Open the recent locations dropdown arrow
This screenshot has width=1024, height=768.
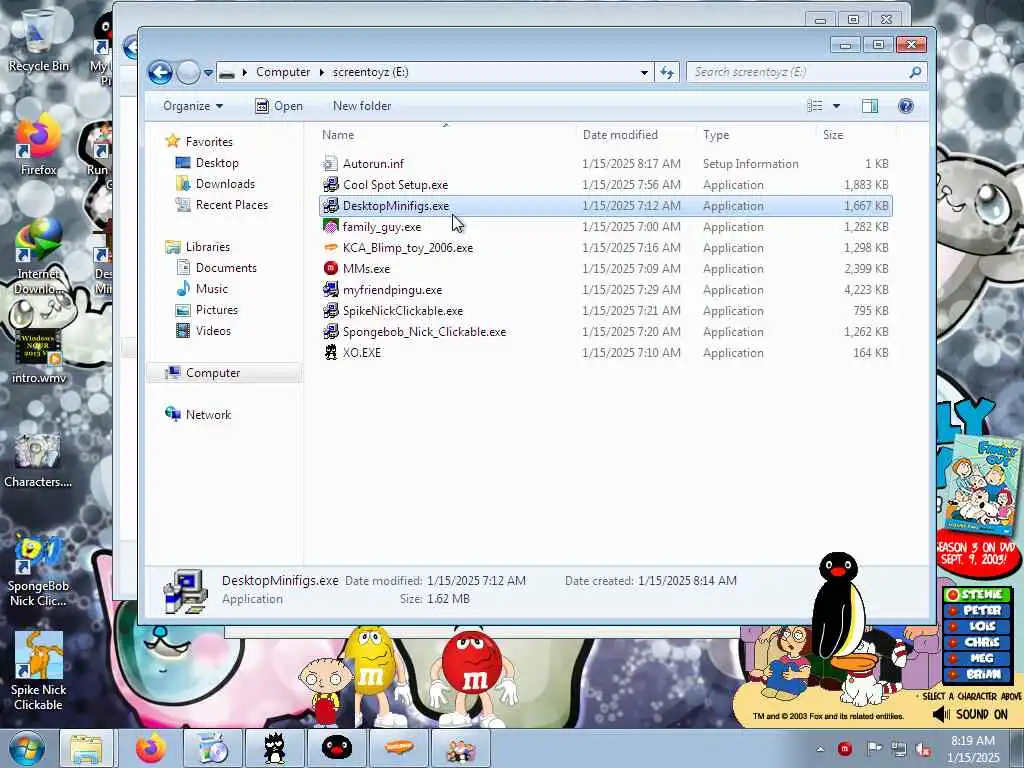[208, 72]
